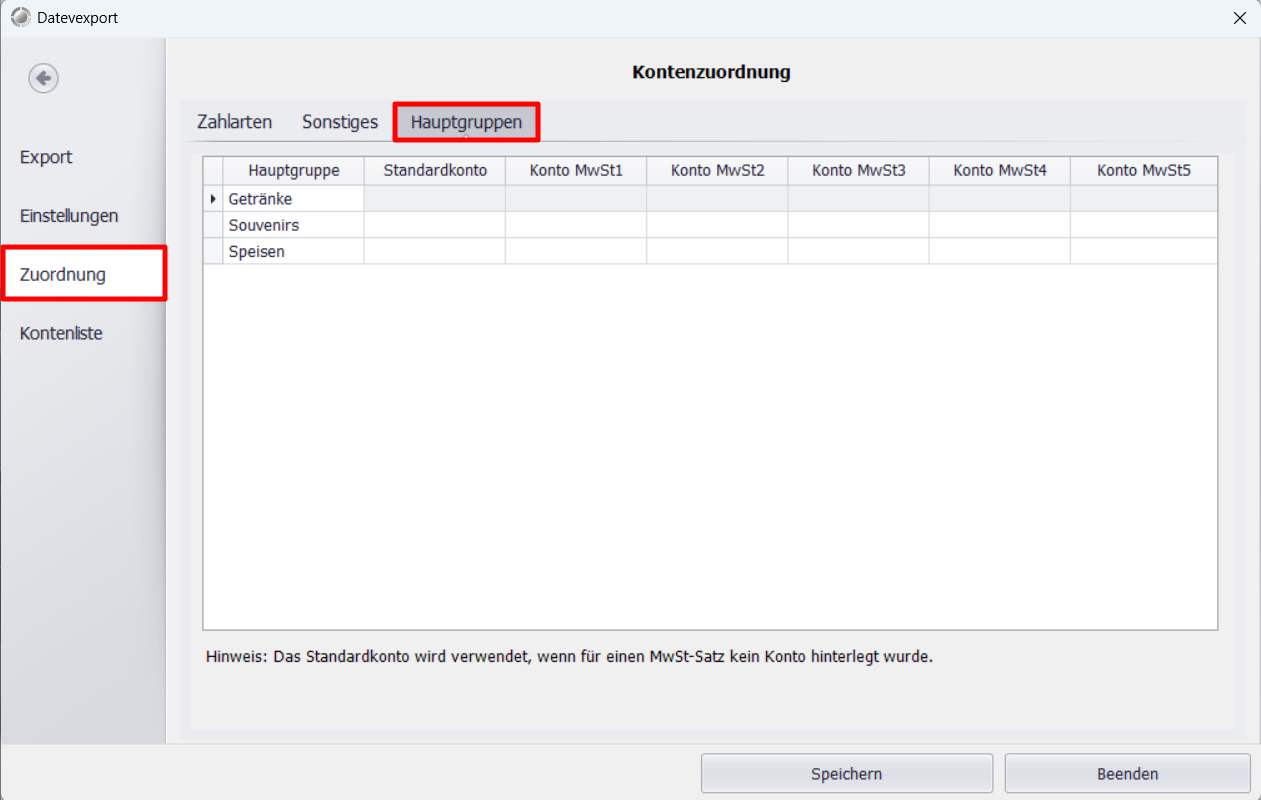Click the Konto MwSt5 cell for Getränke
The image size is (1261, 800).
pyautogui.click(x=1144, y=199)
